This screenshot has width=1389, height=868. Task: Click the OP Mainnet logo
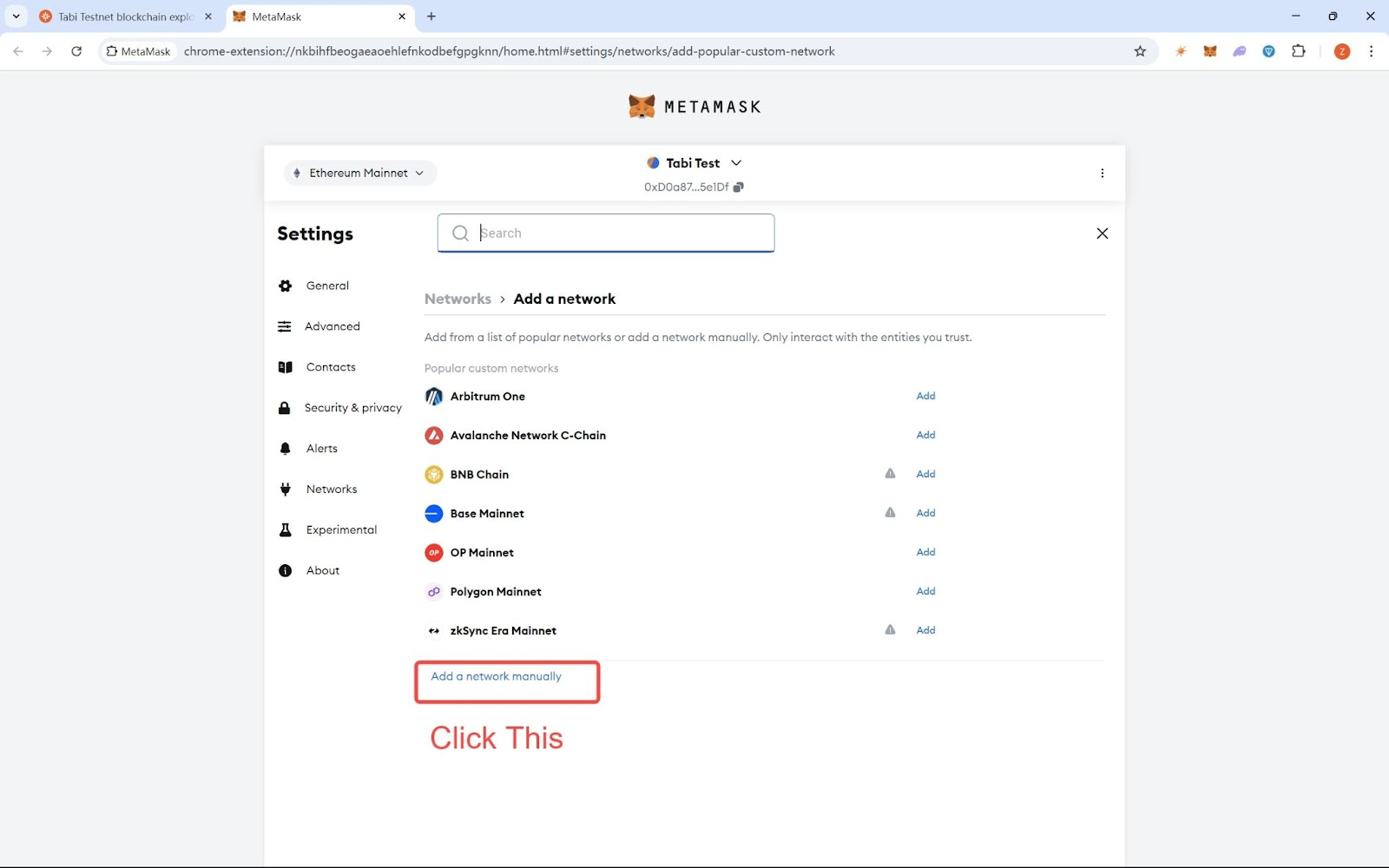pyautogui.click(x=434, y=553)
